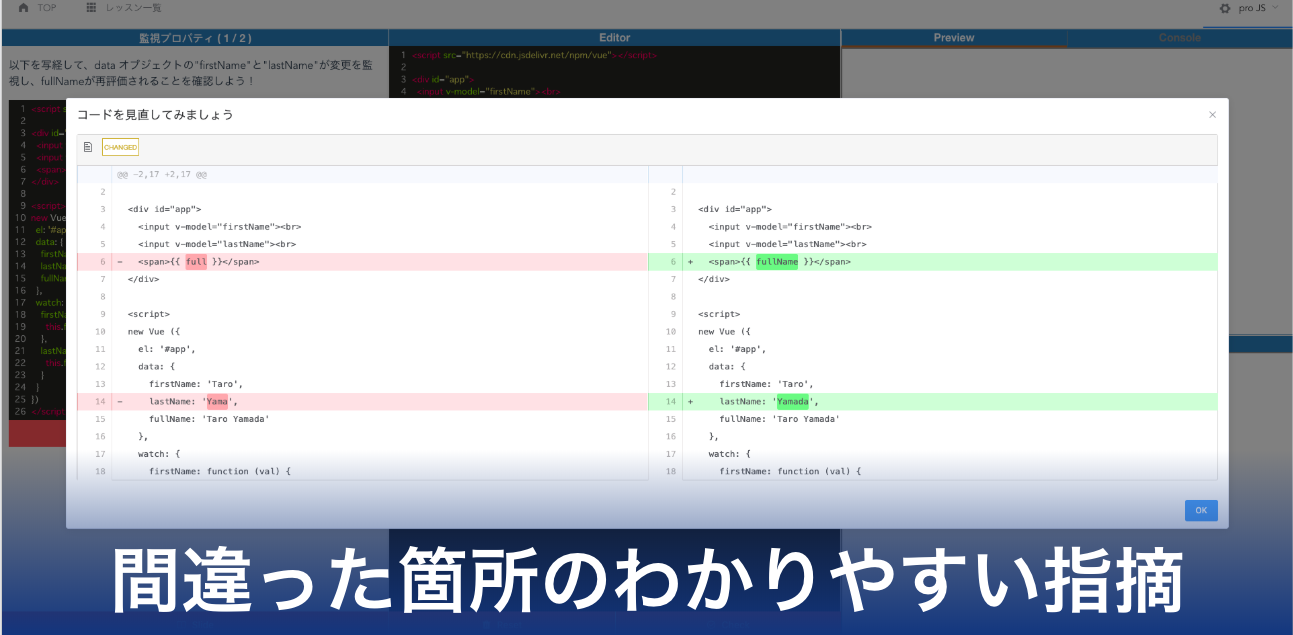Click the green highlighted 'Yamada' text
Image resolution: width=1293 pixels, height=635 pixels.
(793, 402)
